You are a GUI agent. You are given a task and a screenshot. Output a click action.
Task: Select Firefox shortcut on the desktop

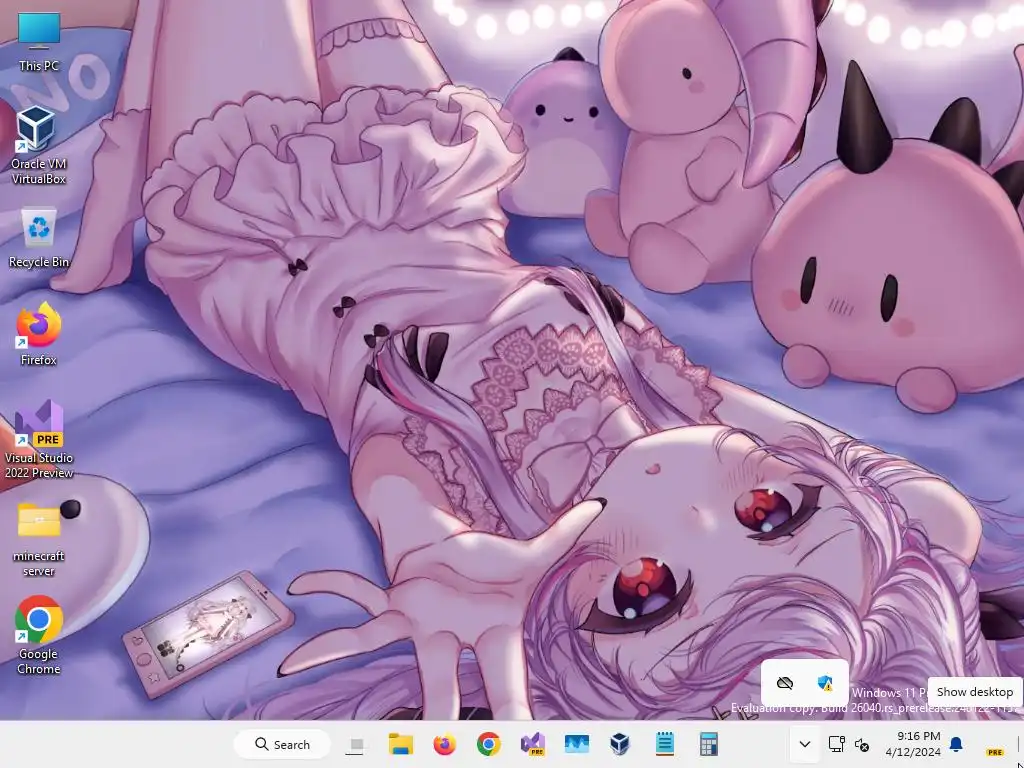(39, 334)
